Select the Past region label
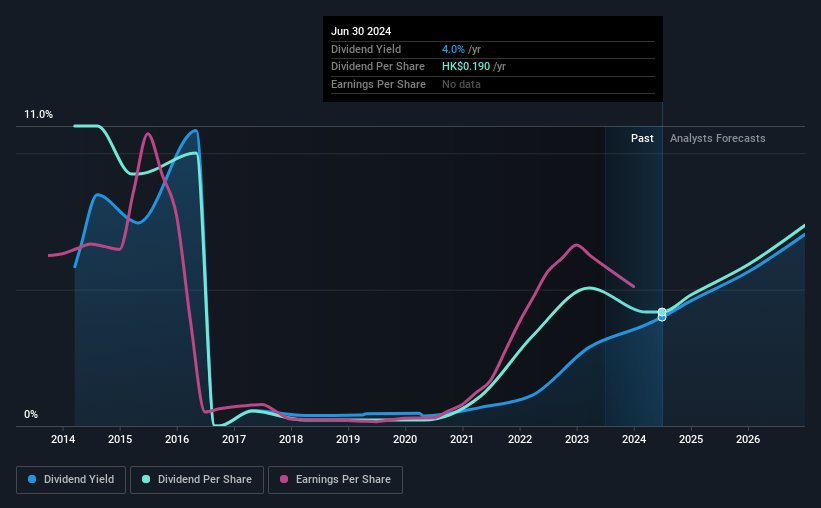Viewport: 821px width, 508px height. coord(642,138)
